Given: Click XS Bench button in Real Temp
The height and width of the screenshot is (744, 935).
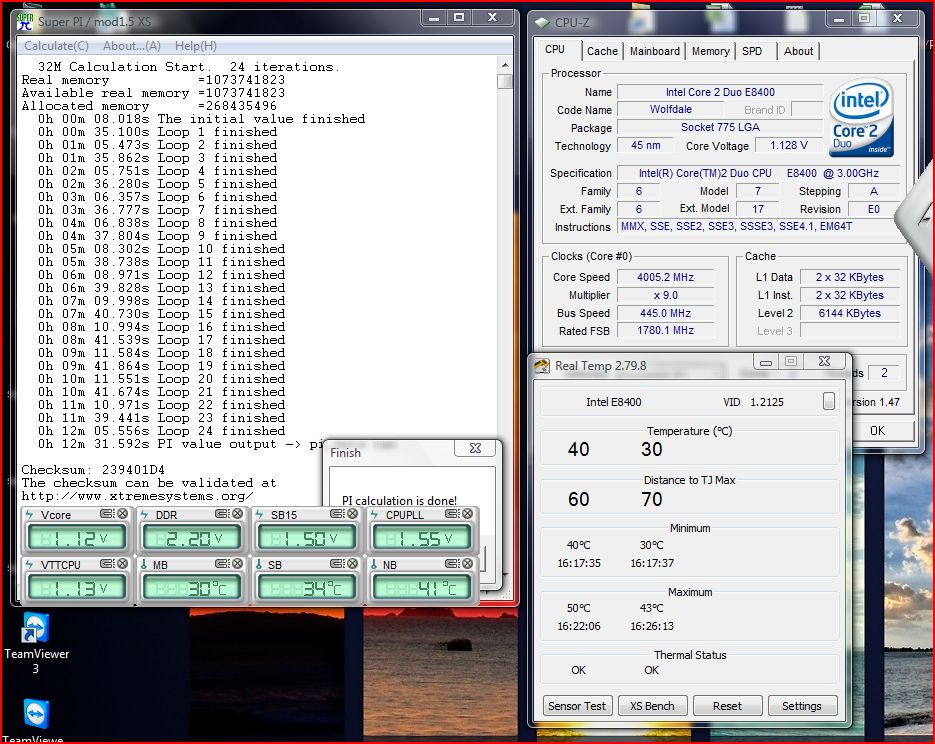Looking at the screenshot, I should pyautogui.click(x=652, y=706).
